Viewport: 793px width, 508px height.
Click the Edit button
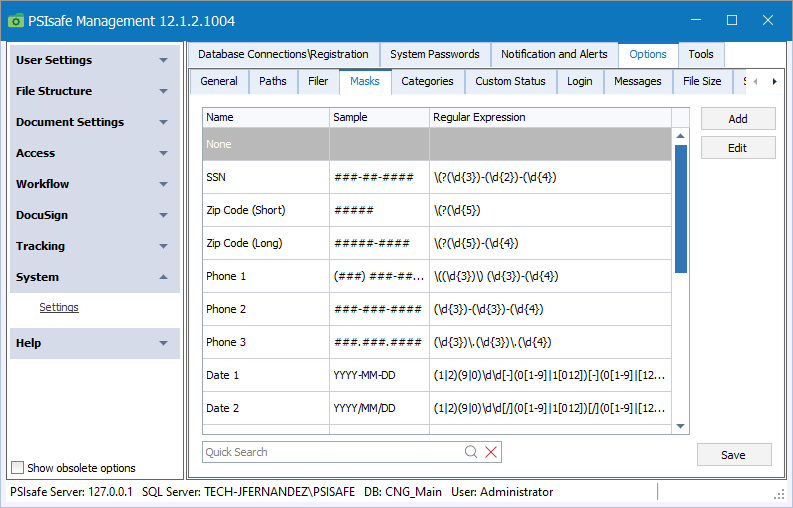[x=738, y=148]
